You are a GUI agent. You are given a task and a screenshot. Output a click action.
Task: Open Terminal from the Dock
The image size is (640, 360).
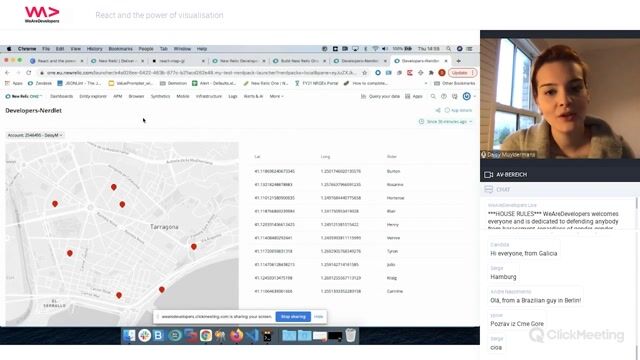click(267, 336)
